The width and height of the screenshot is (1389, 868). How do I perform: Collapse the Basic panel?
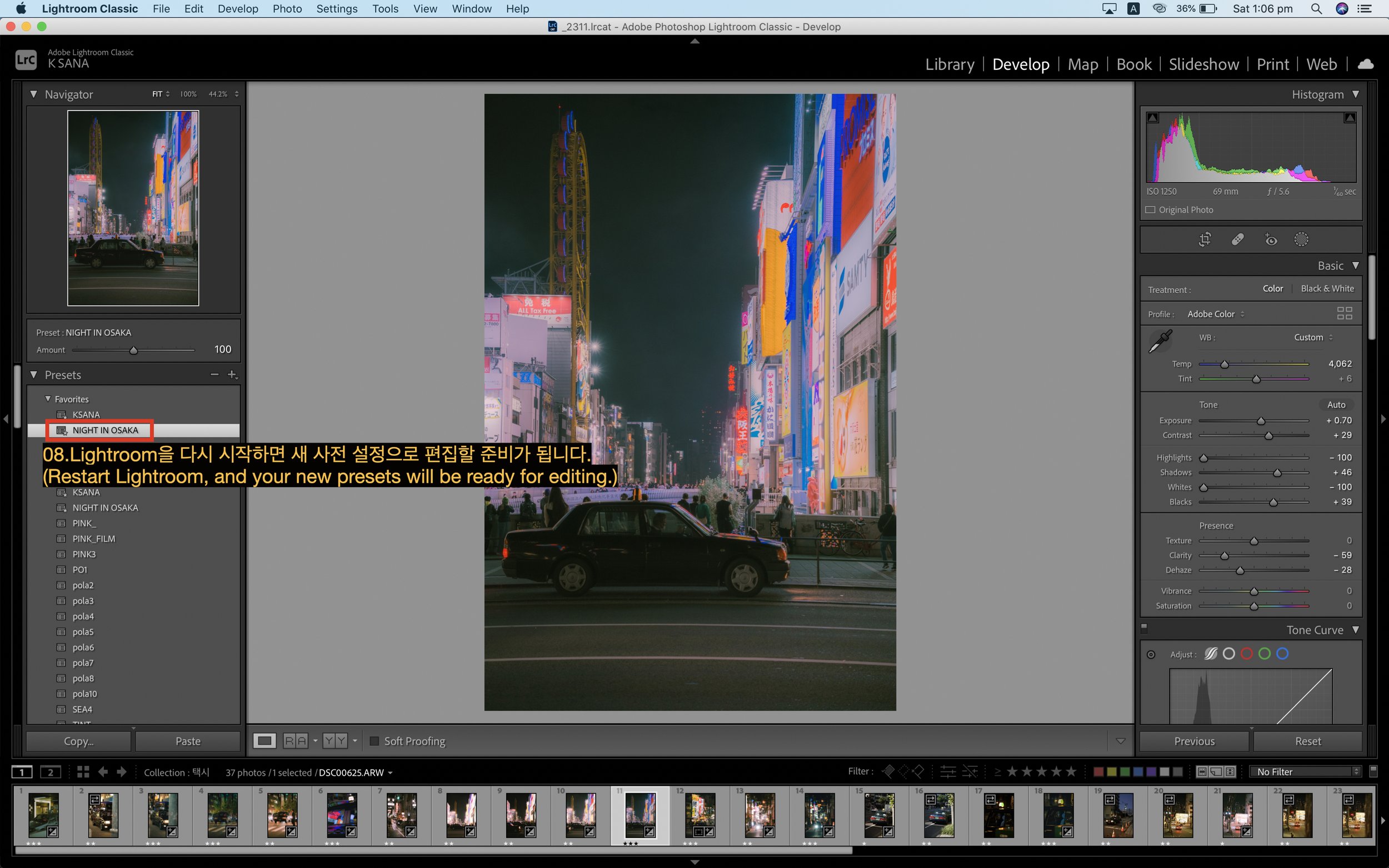pyautogui.click(x=1355, y=265)
